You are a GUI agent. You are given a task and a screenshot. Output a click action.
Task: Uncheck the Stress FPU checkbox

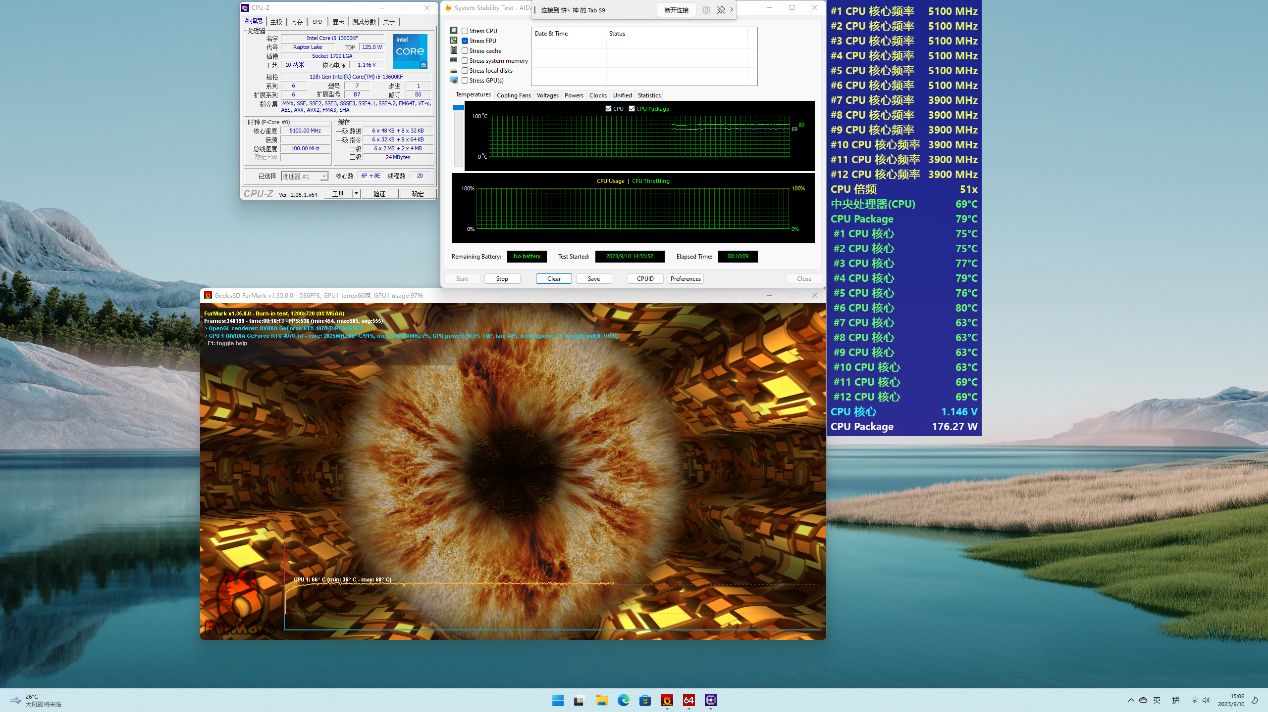465,41
